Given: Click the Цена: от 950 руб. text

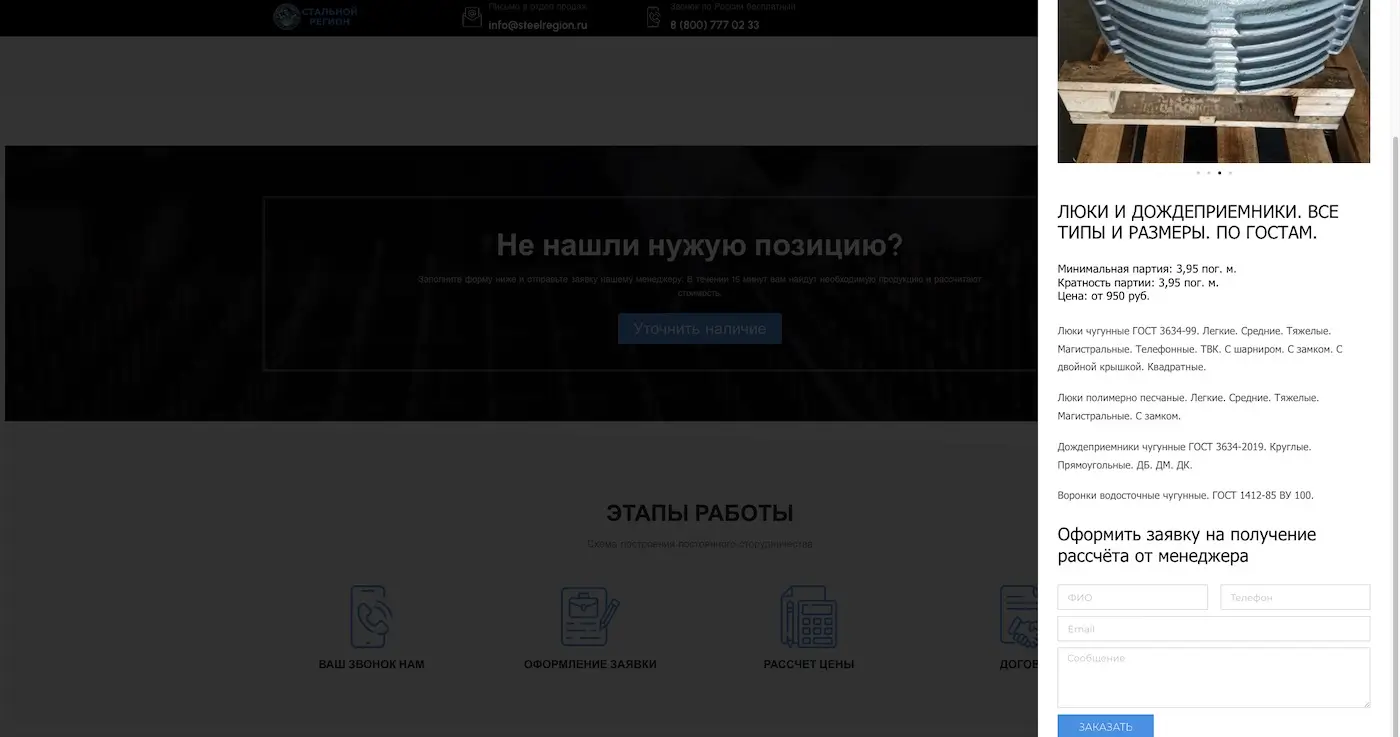Looking at the screenshot, I should [1104, 296].
